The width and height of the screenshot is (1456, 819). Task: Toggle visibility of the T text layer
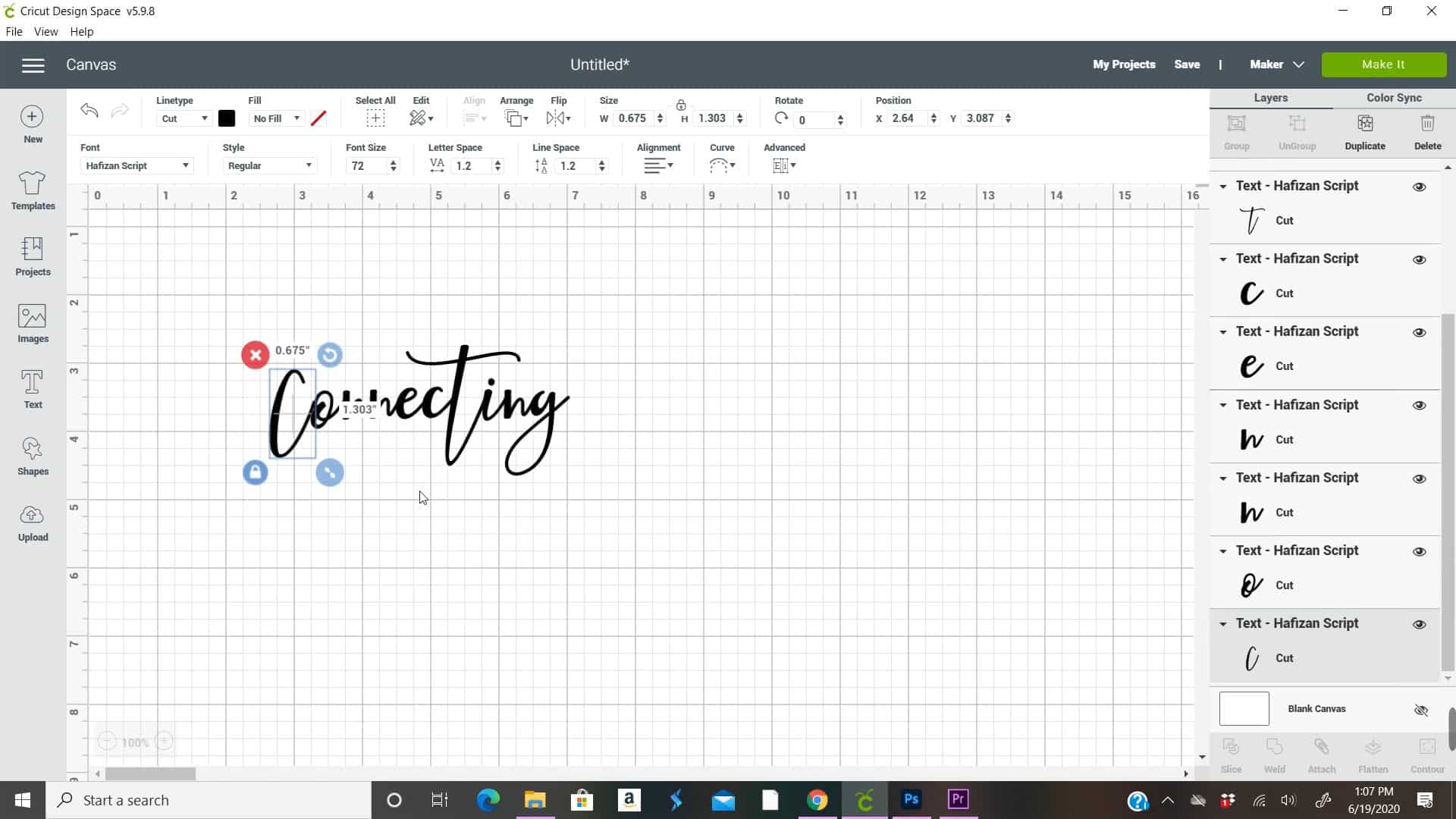click(1419, 187)
